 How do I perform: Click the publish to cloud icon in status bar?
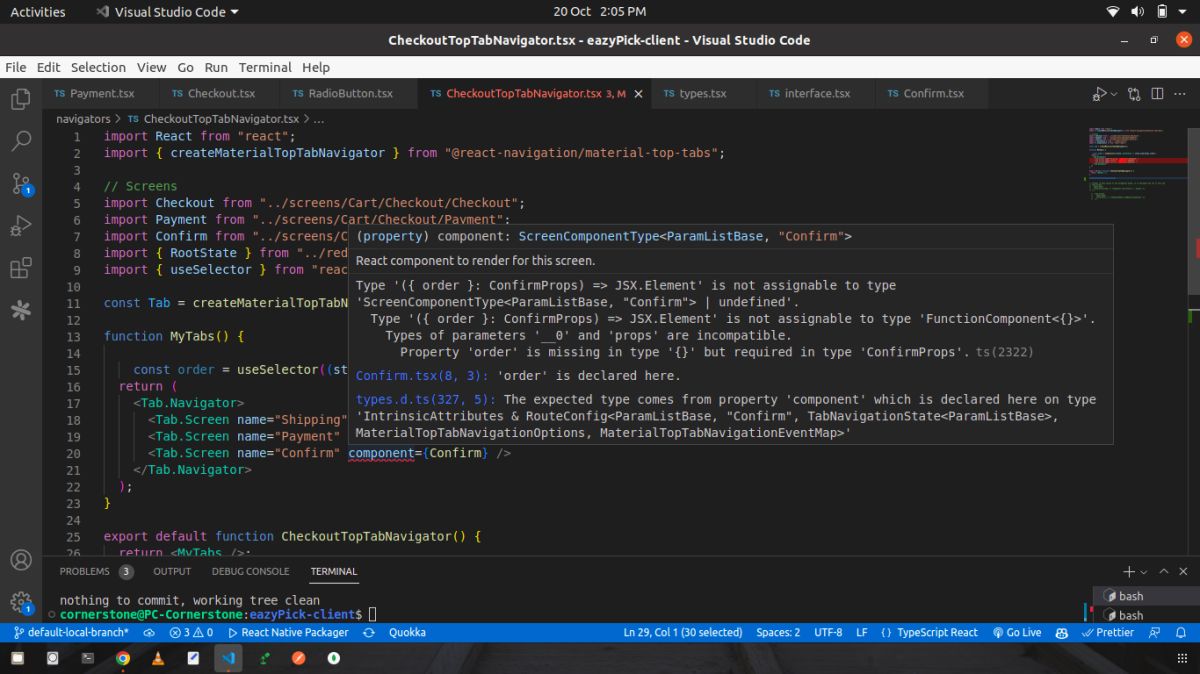149,632
